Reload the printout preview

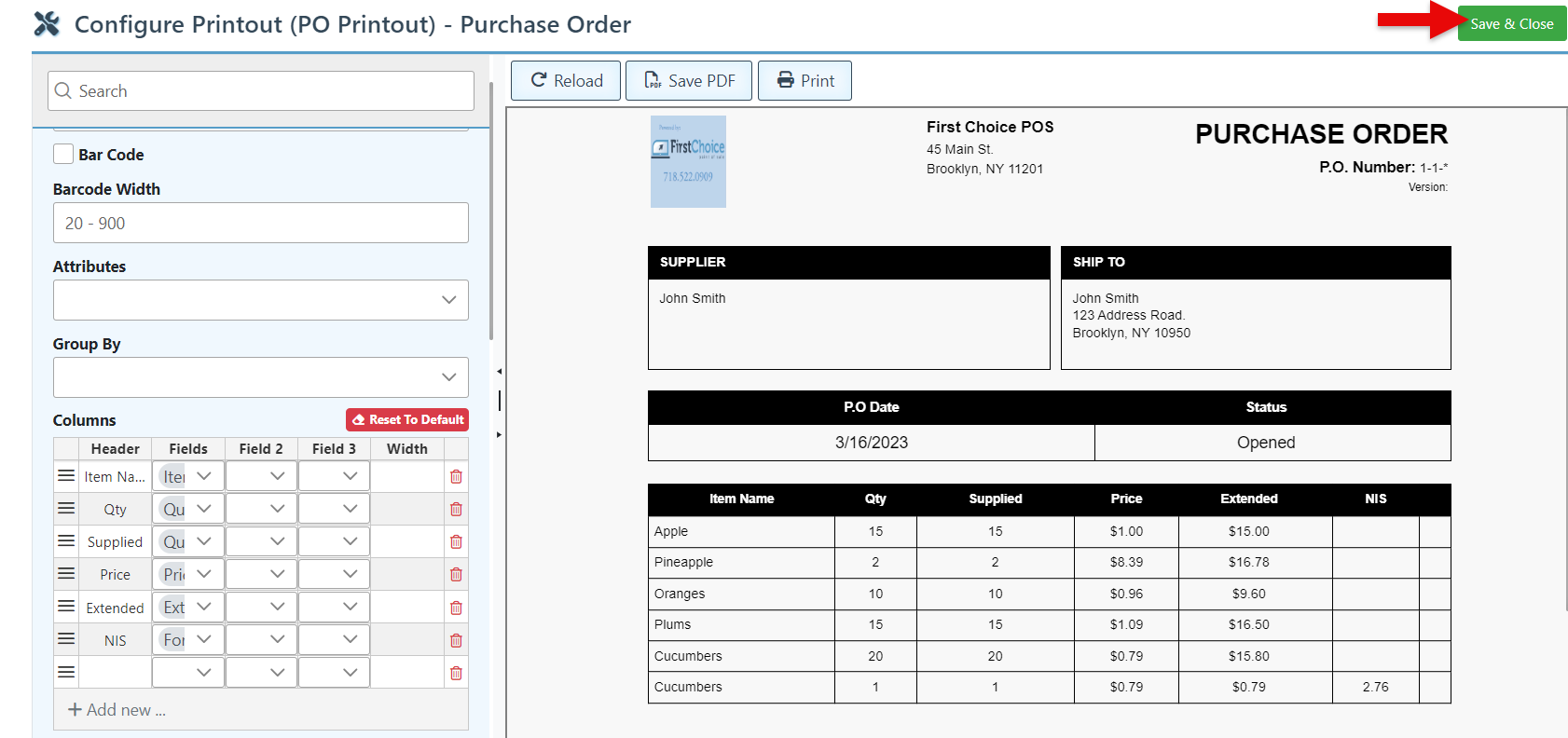(x=566, y=81)
